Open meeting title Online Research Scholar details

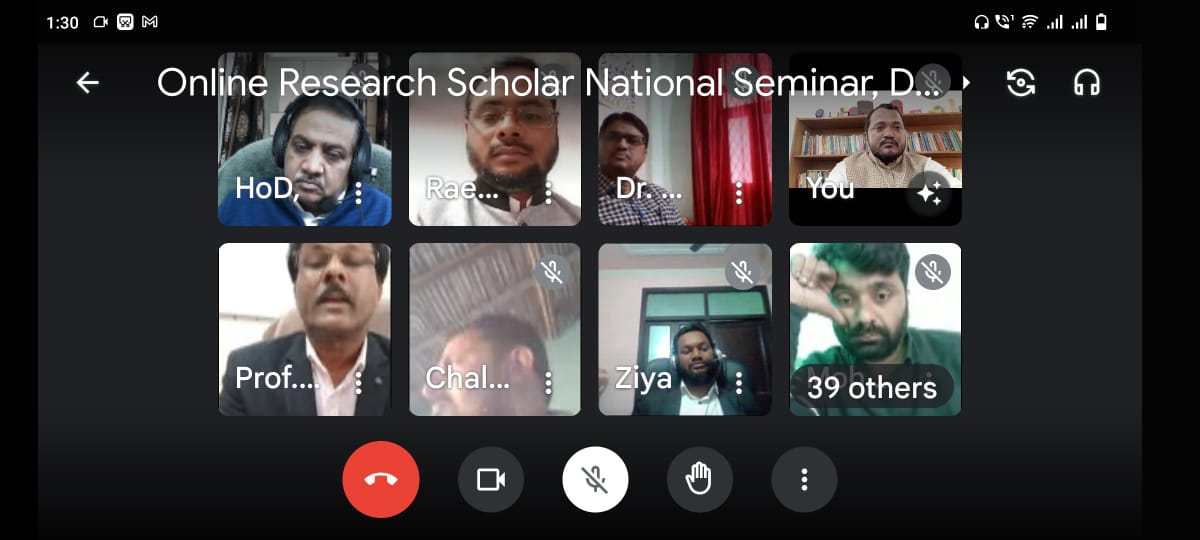(x=549, y=83)
